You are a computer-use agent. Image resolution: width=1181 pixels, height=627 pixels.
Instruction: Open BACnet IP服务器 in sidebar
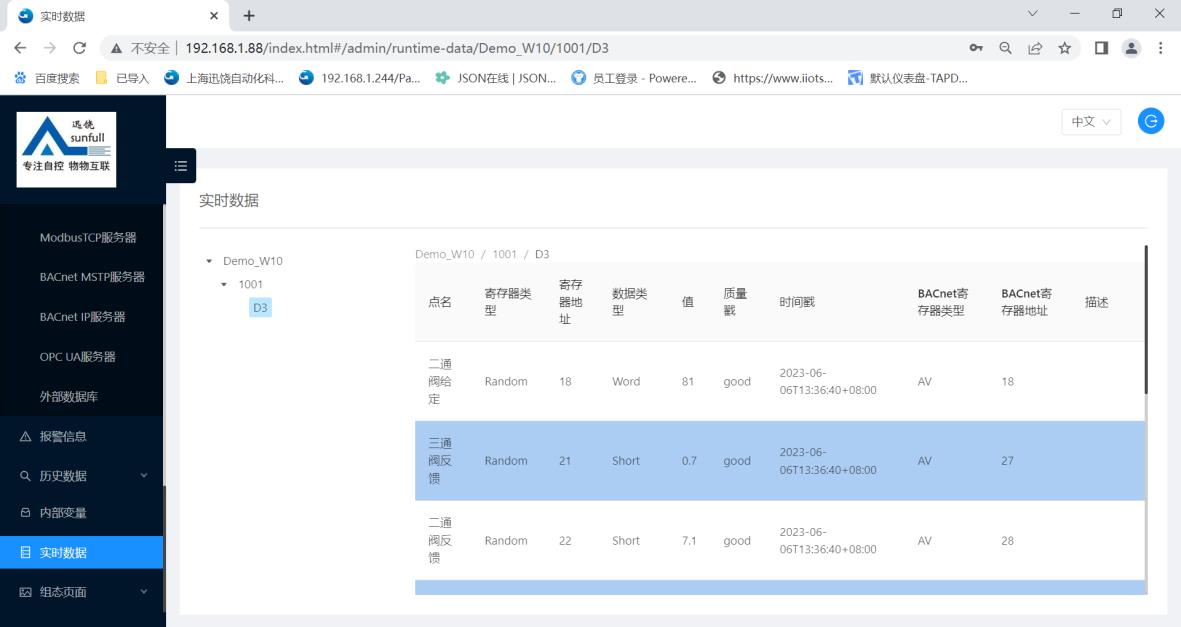82,317
